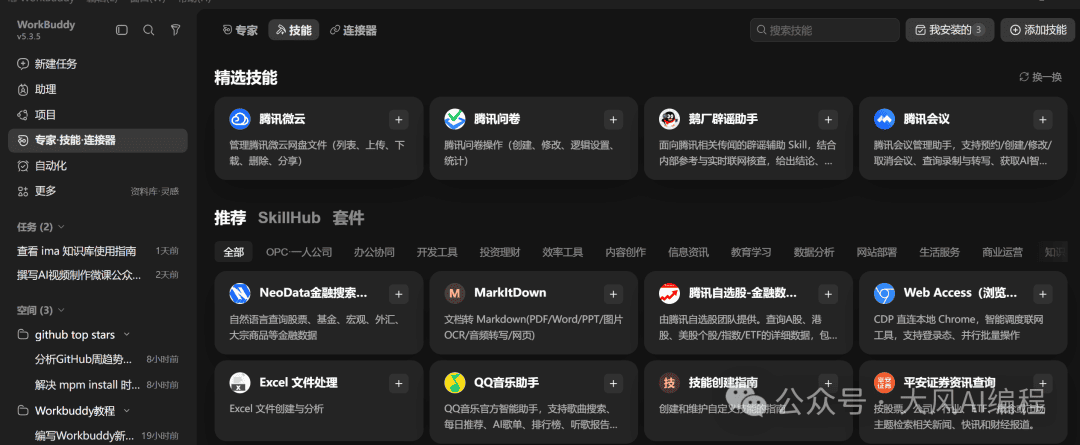Switch to the 技能 tab
This screenshot has height=445, width=1080.
point(293,30)
